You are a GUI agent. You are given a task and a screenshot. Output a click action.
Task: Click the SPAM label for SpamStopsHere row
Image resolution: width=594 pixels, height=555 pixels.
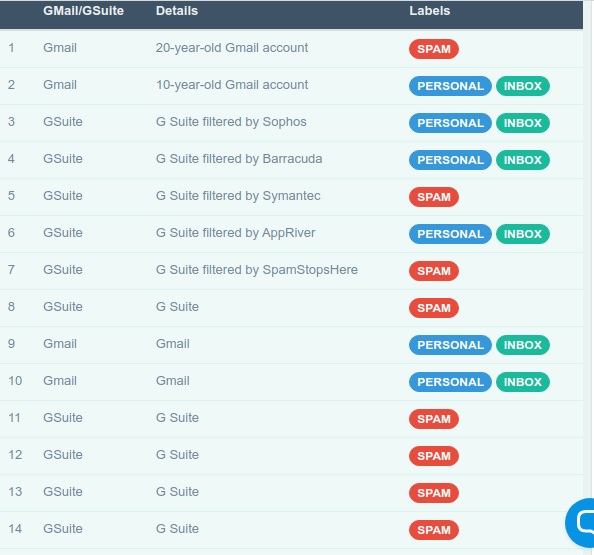[x=434, y=271]
